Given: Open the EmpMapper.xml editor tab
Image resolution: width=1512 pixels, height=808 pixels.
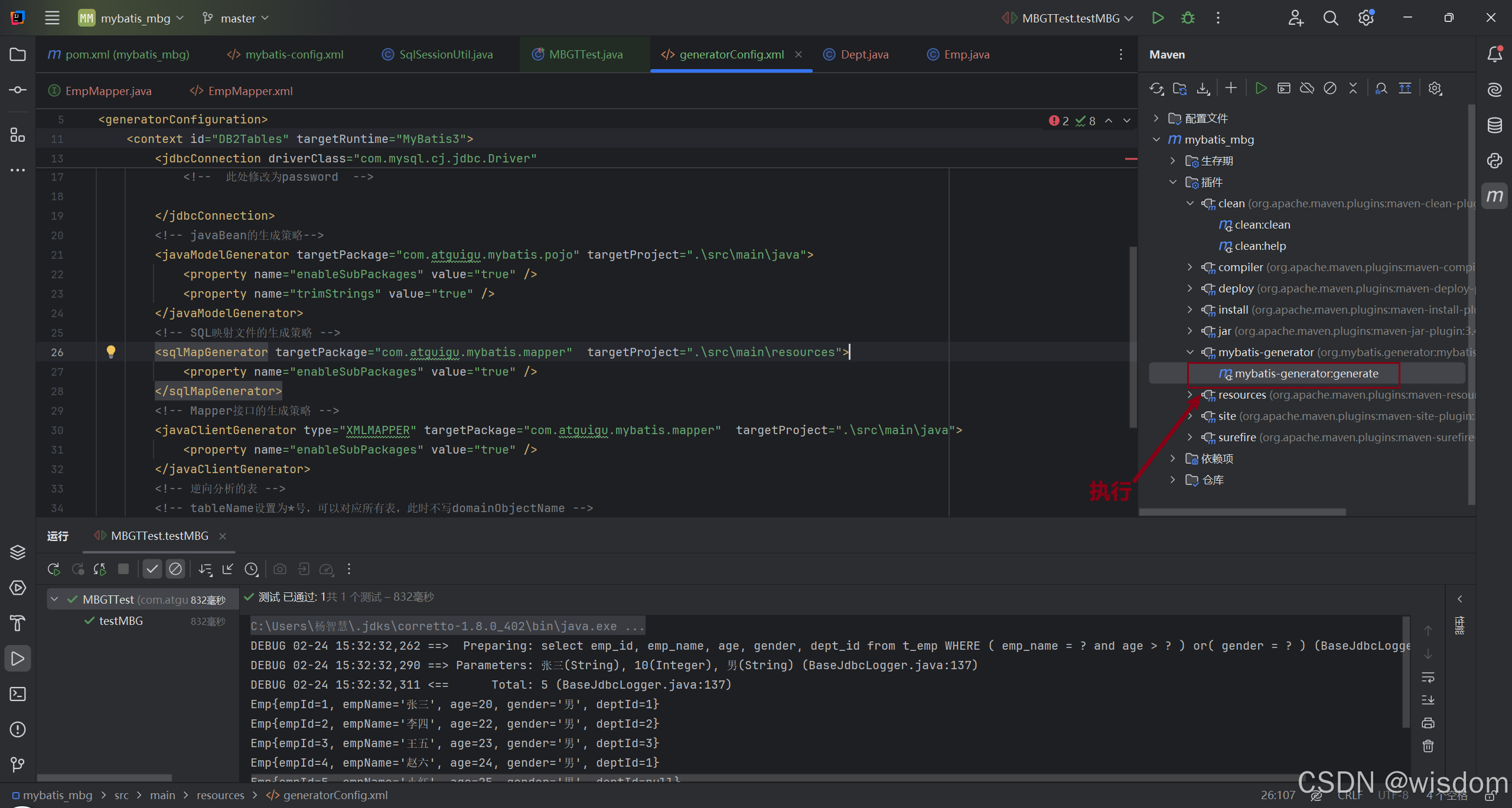Looking at the screenshot, I should click(250, 91).
